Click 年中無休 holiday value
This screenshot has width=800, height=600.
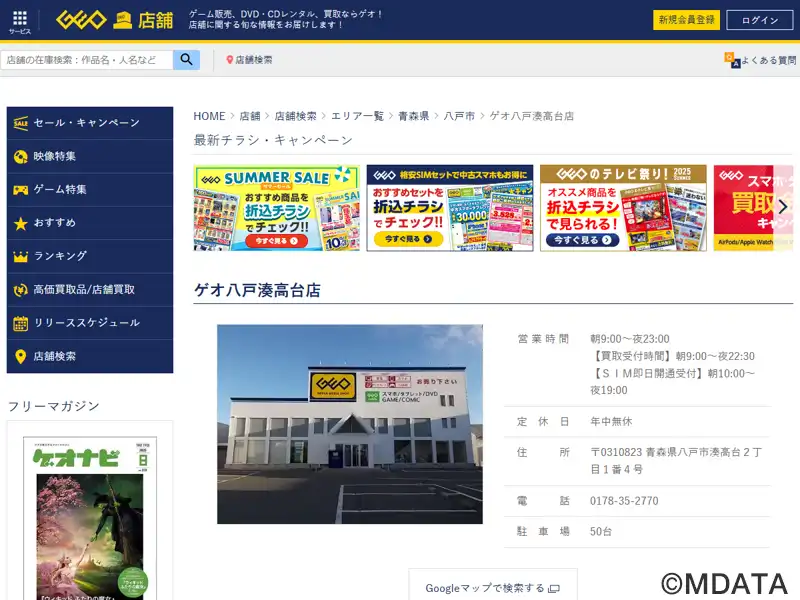point(611,421)
